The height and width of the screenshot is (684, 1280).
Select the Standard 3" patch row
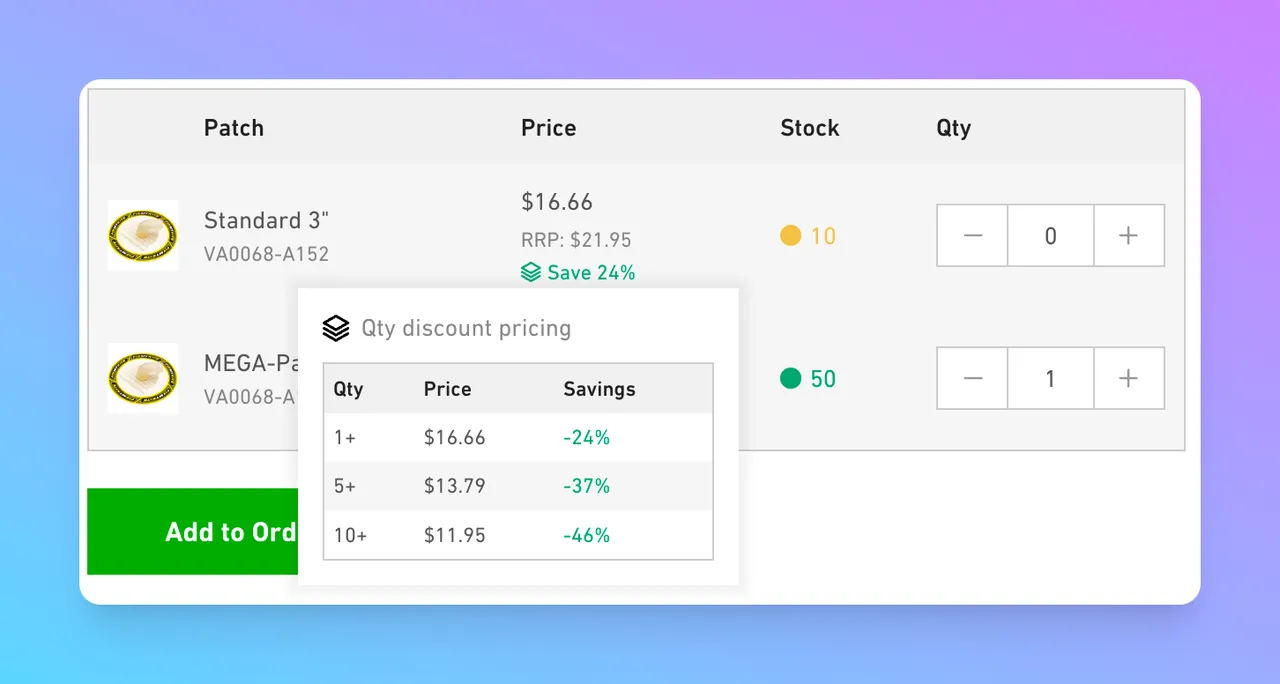coord(266,220)
